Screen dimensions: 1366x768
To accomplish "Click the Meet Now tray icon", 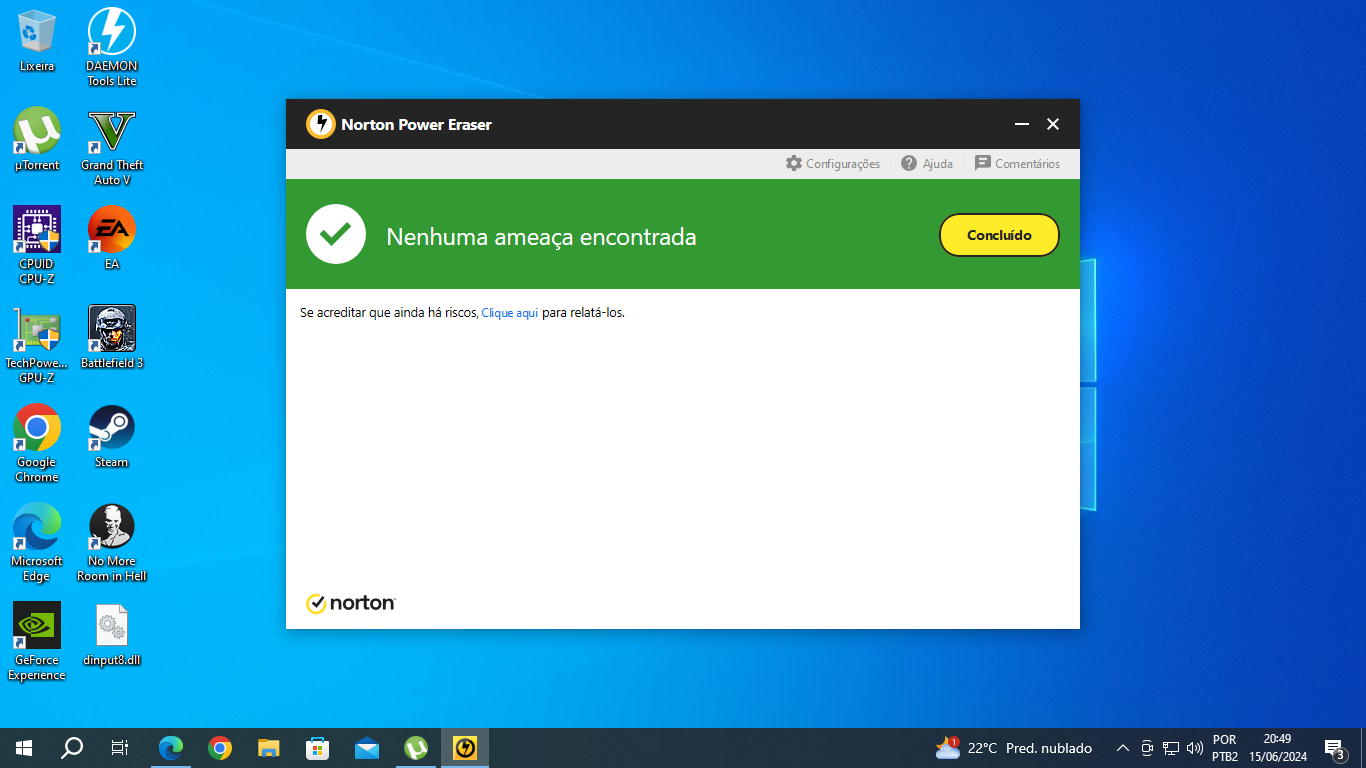I will (x=1148, y=748).
